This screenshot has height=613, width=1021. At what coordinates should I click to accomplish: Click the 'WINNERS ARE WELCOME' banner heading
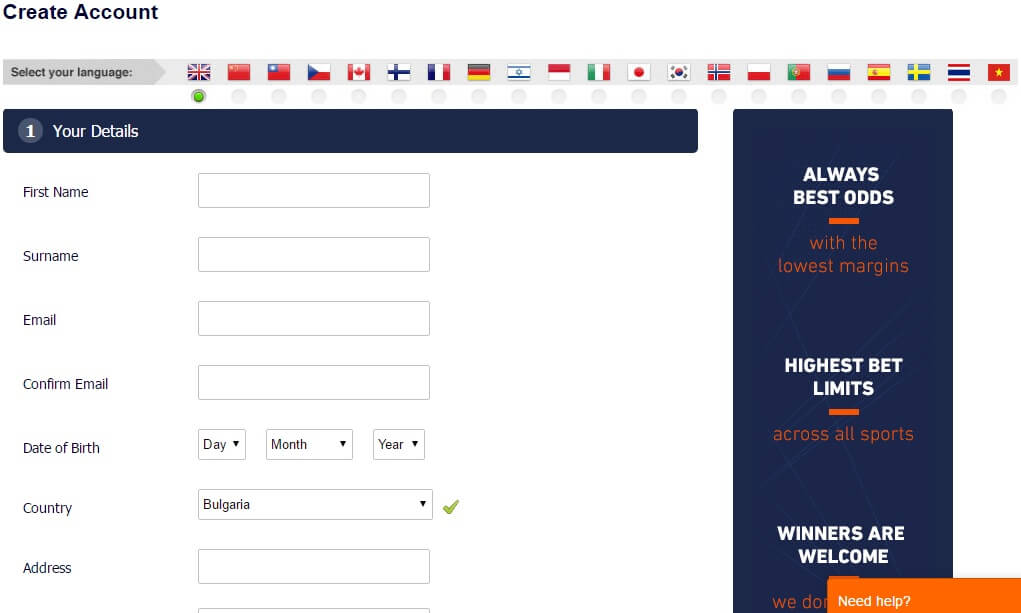tap(842, 545)
